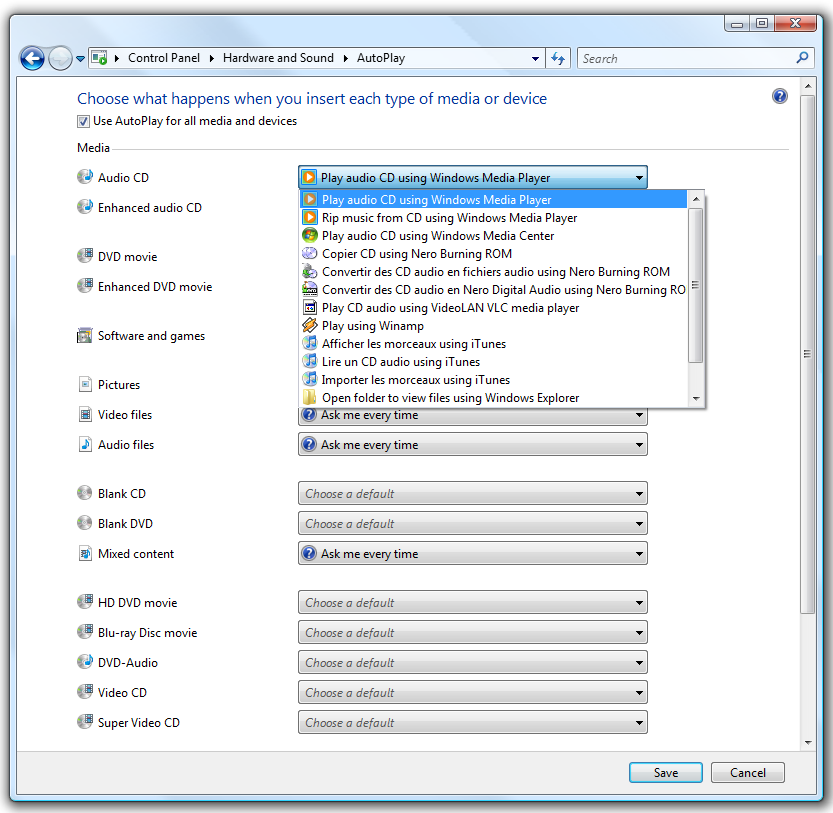The height and width of the screenshot is (813, 833).
Task: Click Hardware and Sound in the breadcrumb
Action: pyautogui.click(x=278, y=58)
